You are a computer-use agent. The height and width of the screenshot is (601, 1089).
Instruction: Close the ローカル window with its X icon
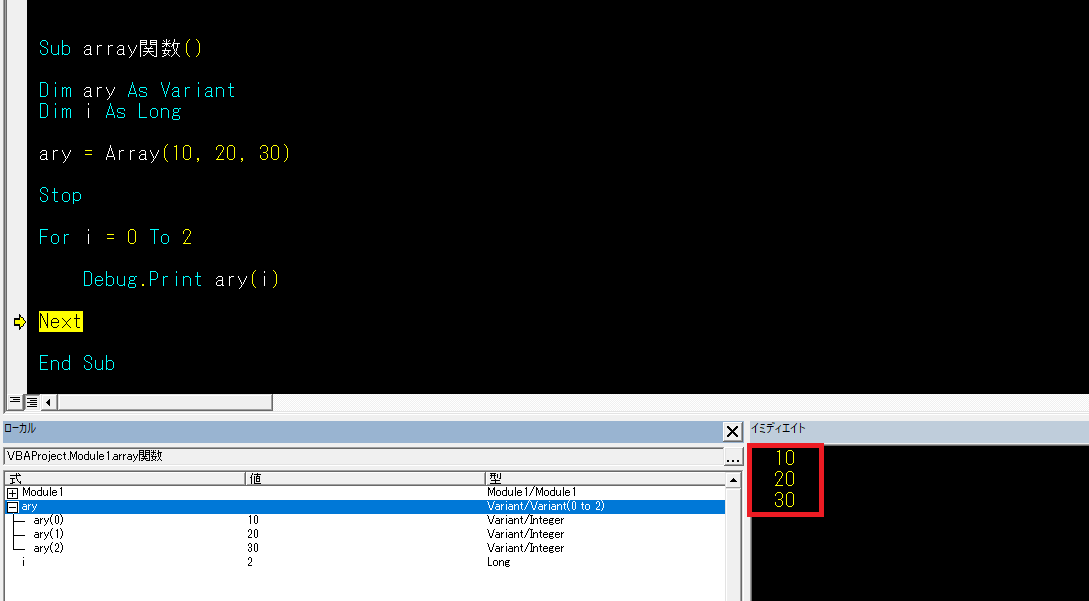(x=731, y=431)
